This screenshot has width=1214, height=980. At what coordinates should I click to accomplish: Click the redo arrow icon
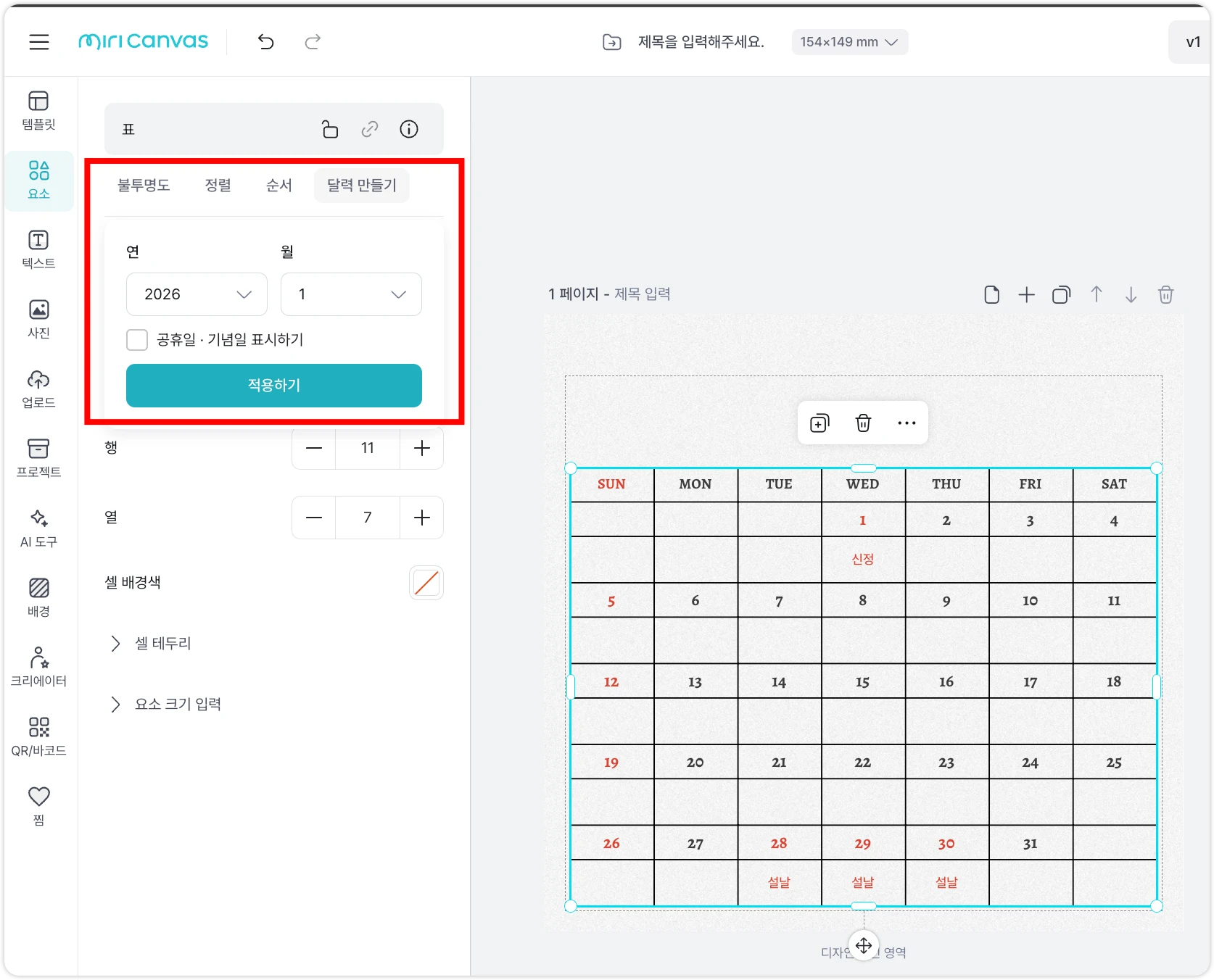pyautogui.click(x=313, y=42)
